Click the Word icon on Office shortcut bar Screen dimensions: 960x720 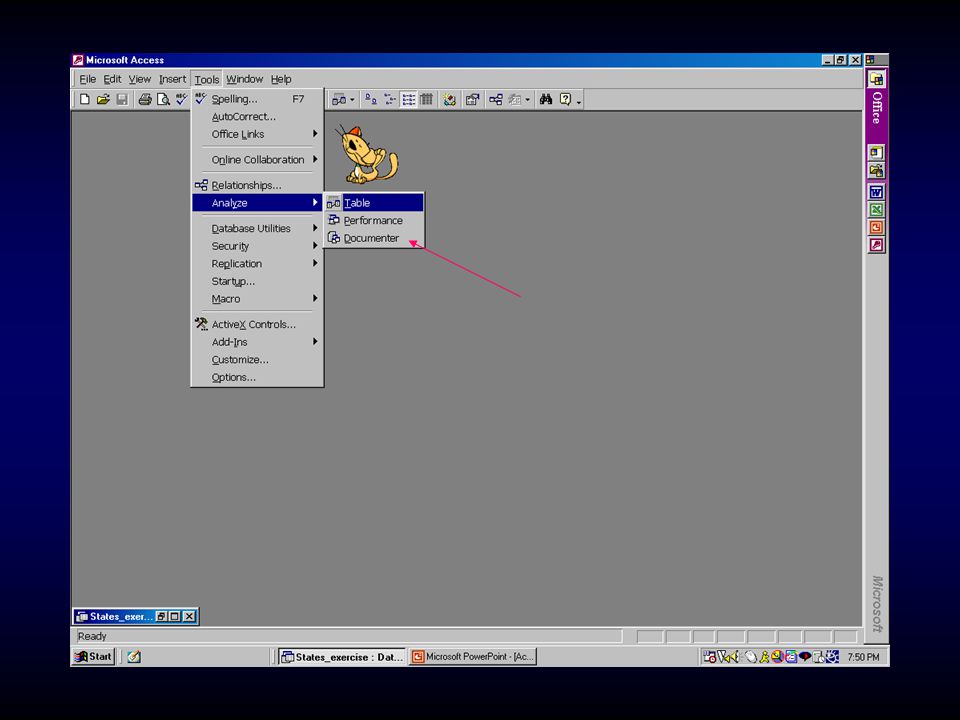coord(876,192)
